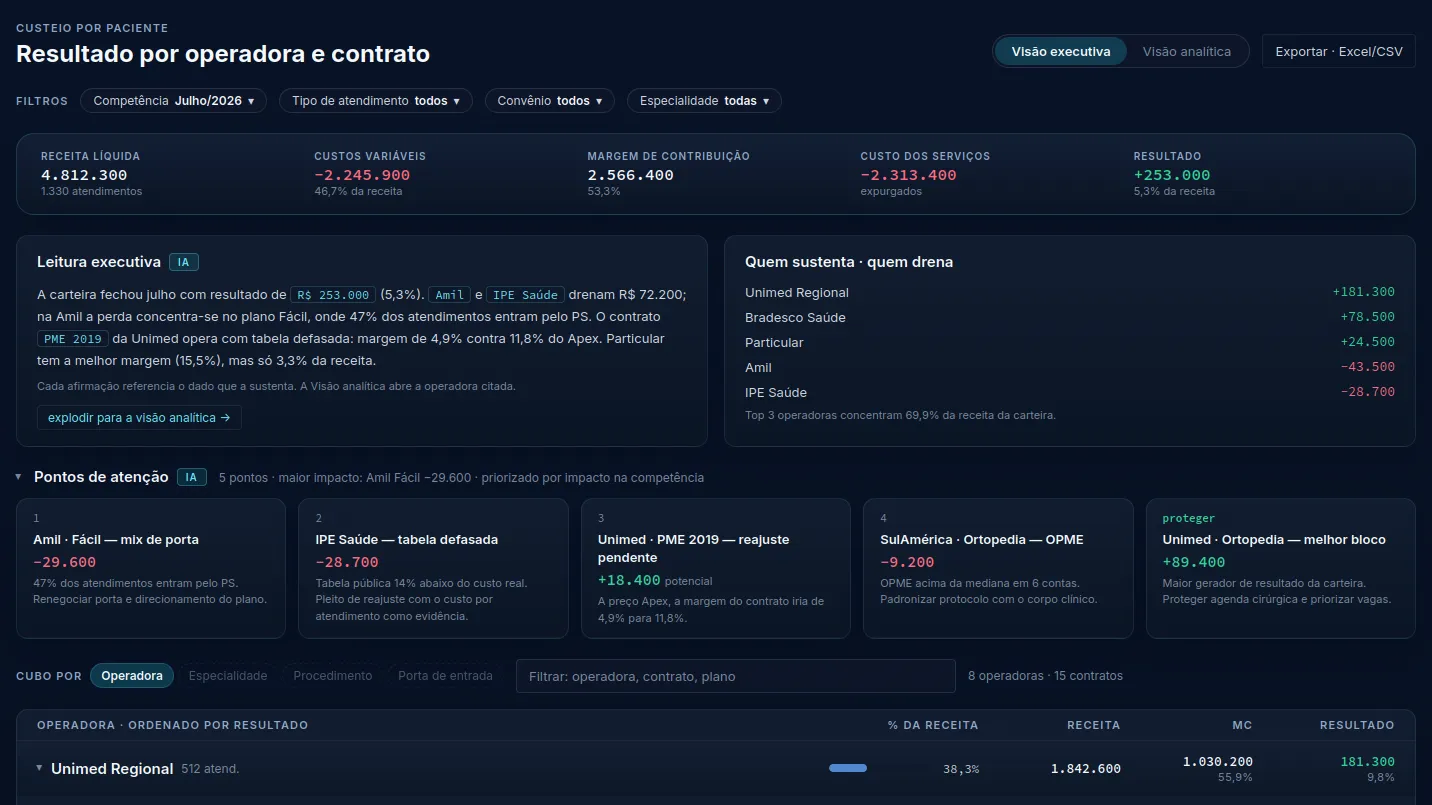This screenshot has width=1432, height=805.
Task: Click the MC column header
Action: pos(1242,725)
